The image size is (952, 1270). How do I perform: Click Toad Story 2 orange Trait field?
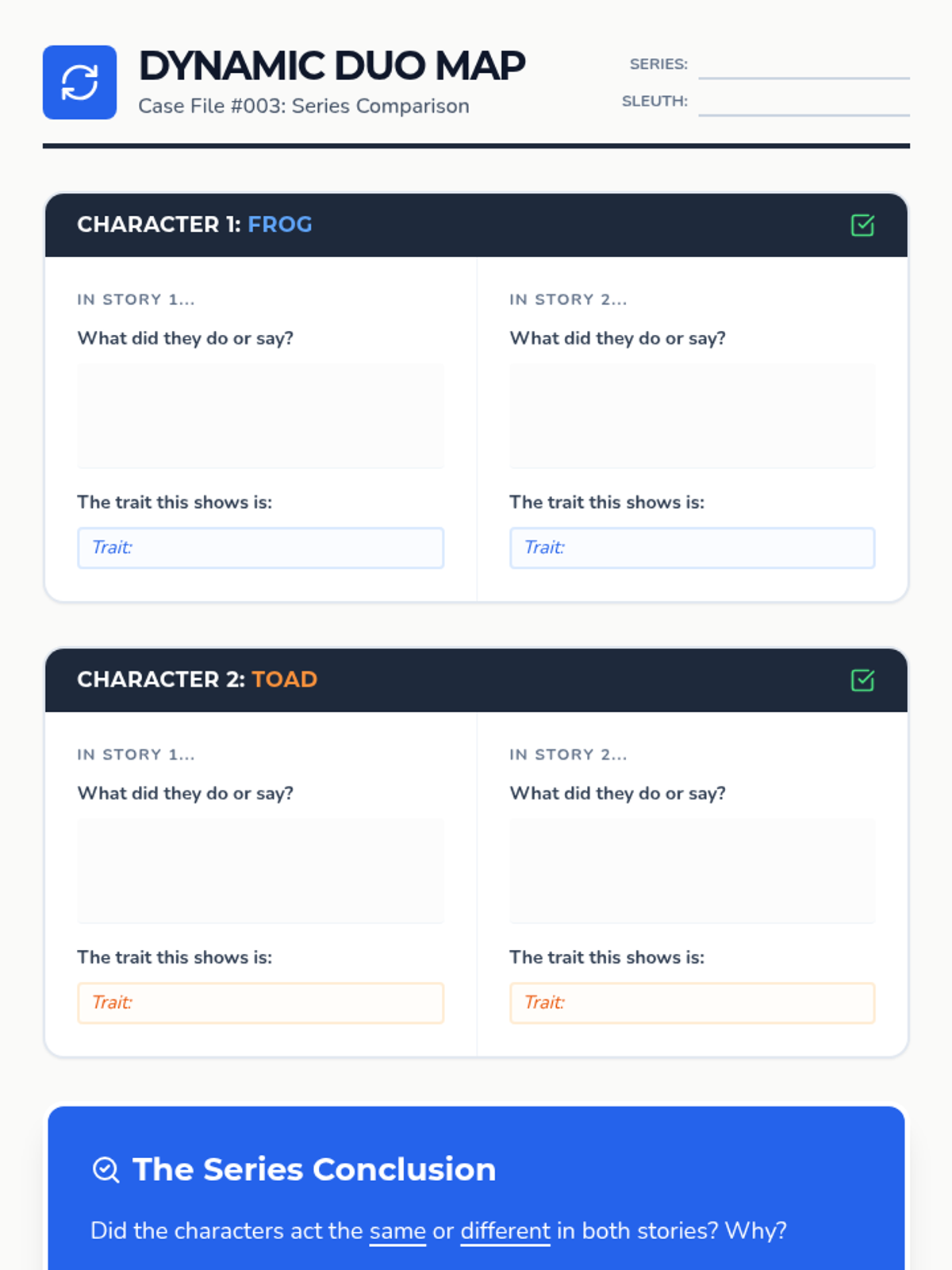click(x=692, y=1003)
